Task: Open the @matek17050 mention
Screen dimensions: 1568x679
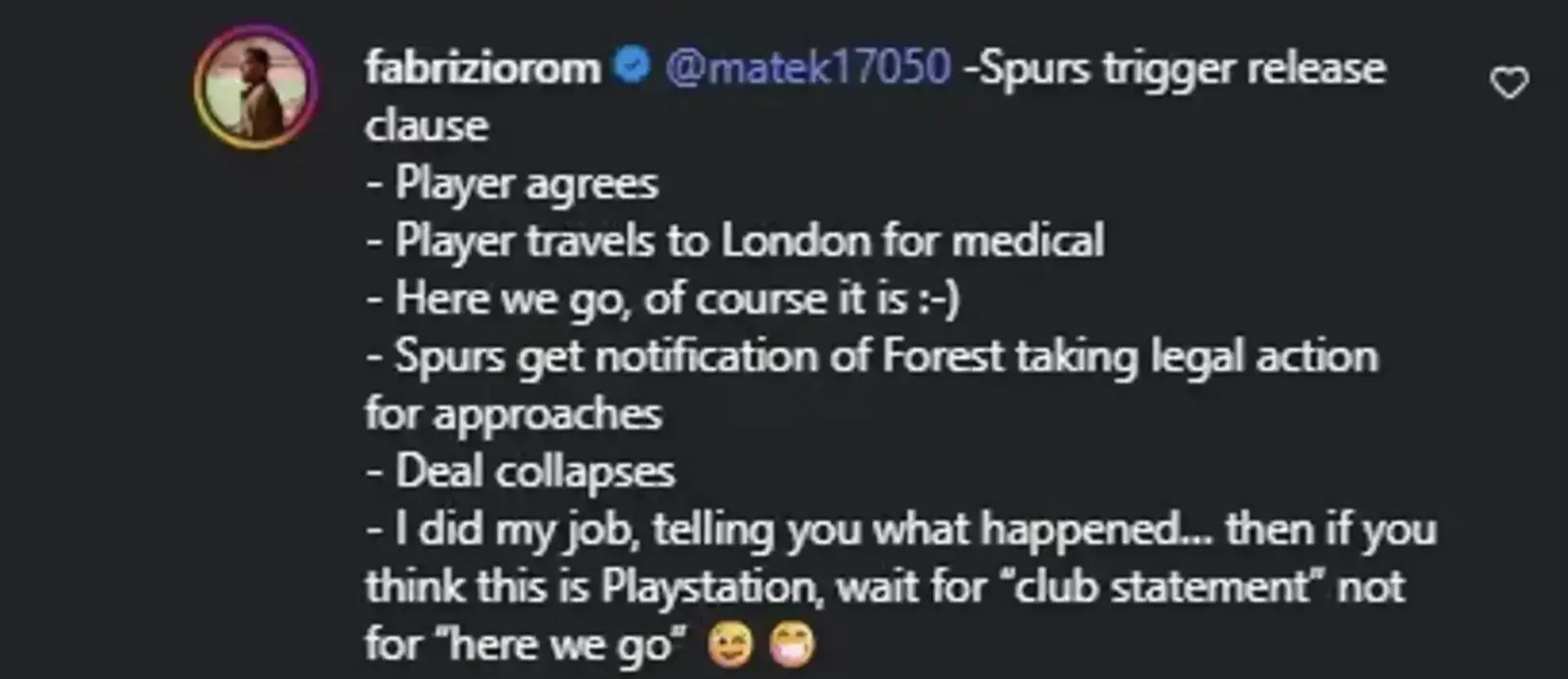Action: point(808,67)
